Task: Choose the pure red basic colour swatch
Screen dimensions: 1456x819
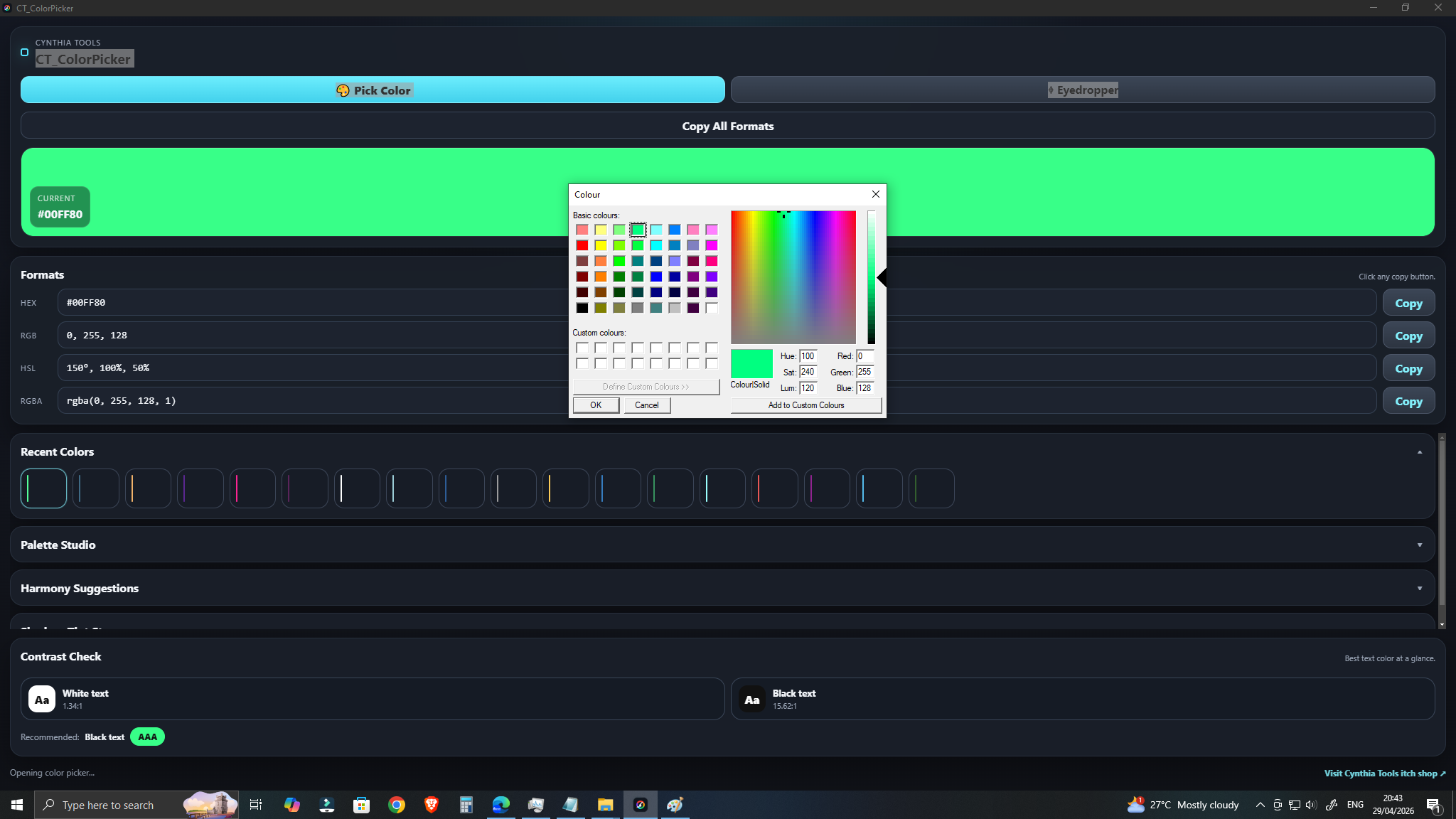Action: [582, 245]
